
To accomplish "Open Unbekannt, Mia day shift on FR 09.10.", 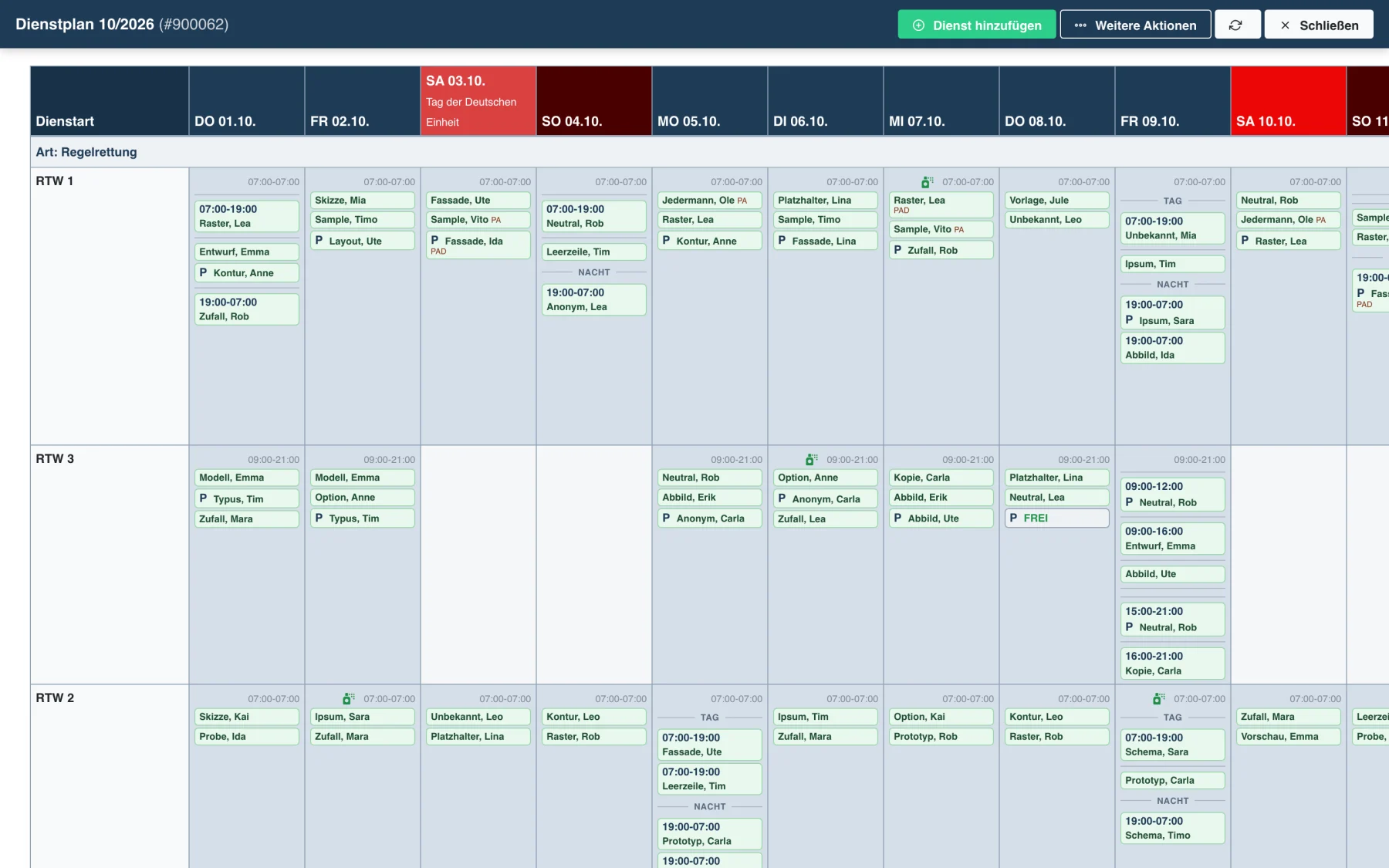I will click(1172, 228).
